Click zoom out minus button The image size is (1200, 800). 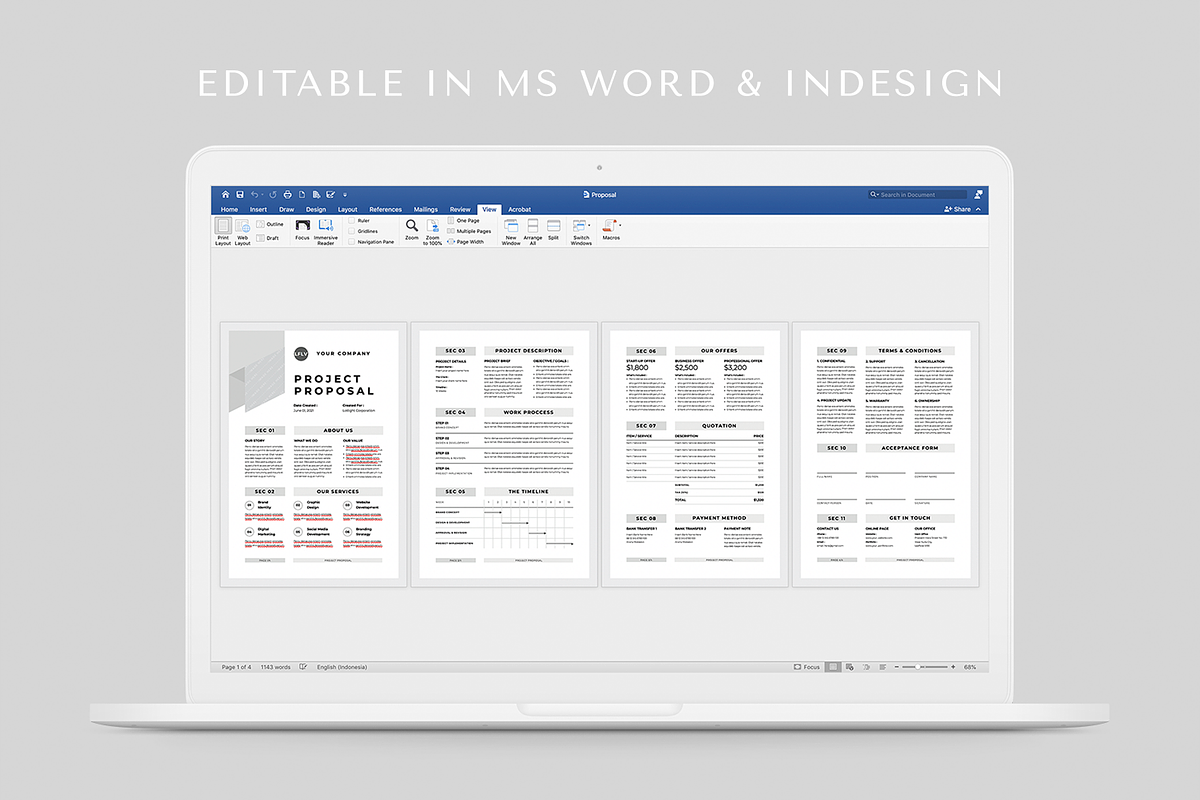[897, 667]
